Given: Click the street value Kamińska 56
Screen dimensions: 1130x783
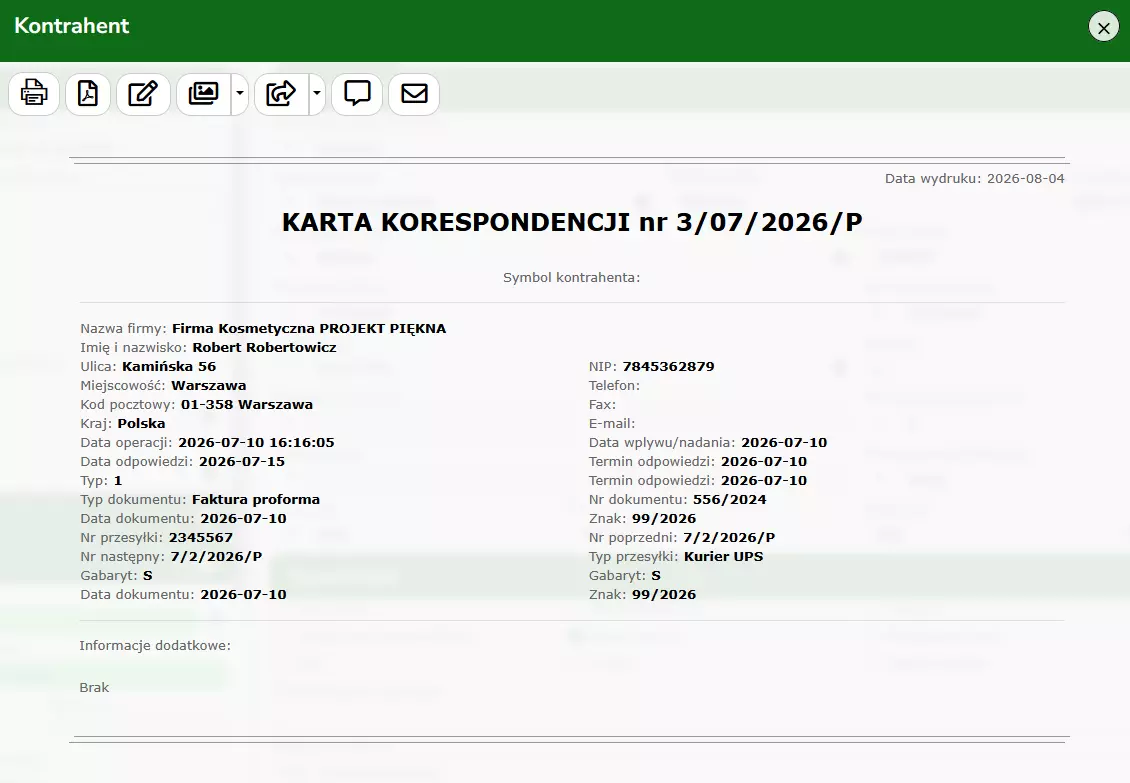Looking at the screenshot, I should [169, 366].
